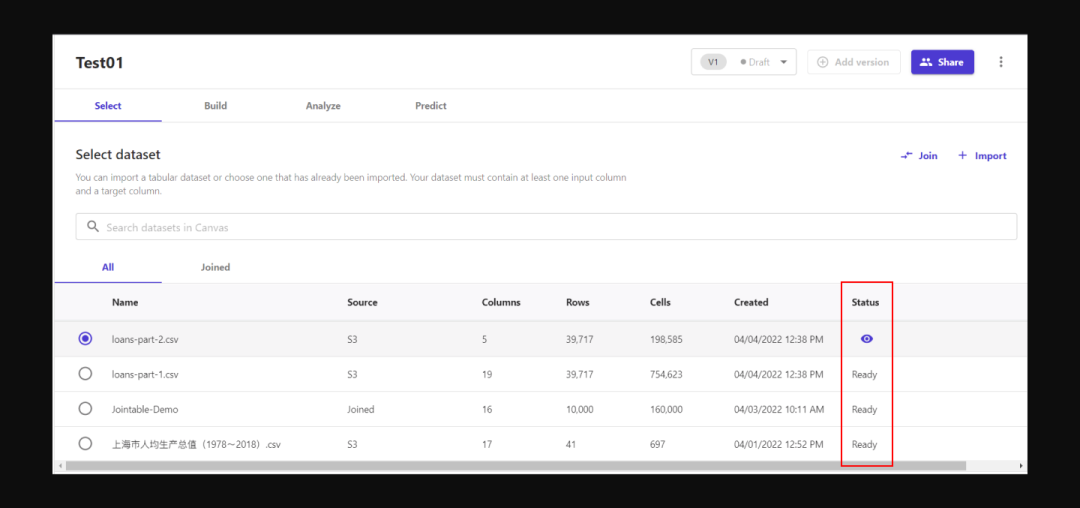Image resolution: width=1080 pixels, height=508 pixels.
Task: Click the Source column header
Action: click(362, 302)
